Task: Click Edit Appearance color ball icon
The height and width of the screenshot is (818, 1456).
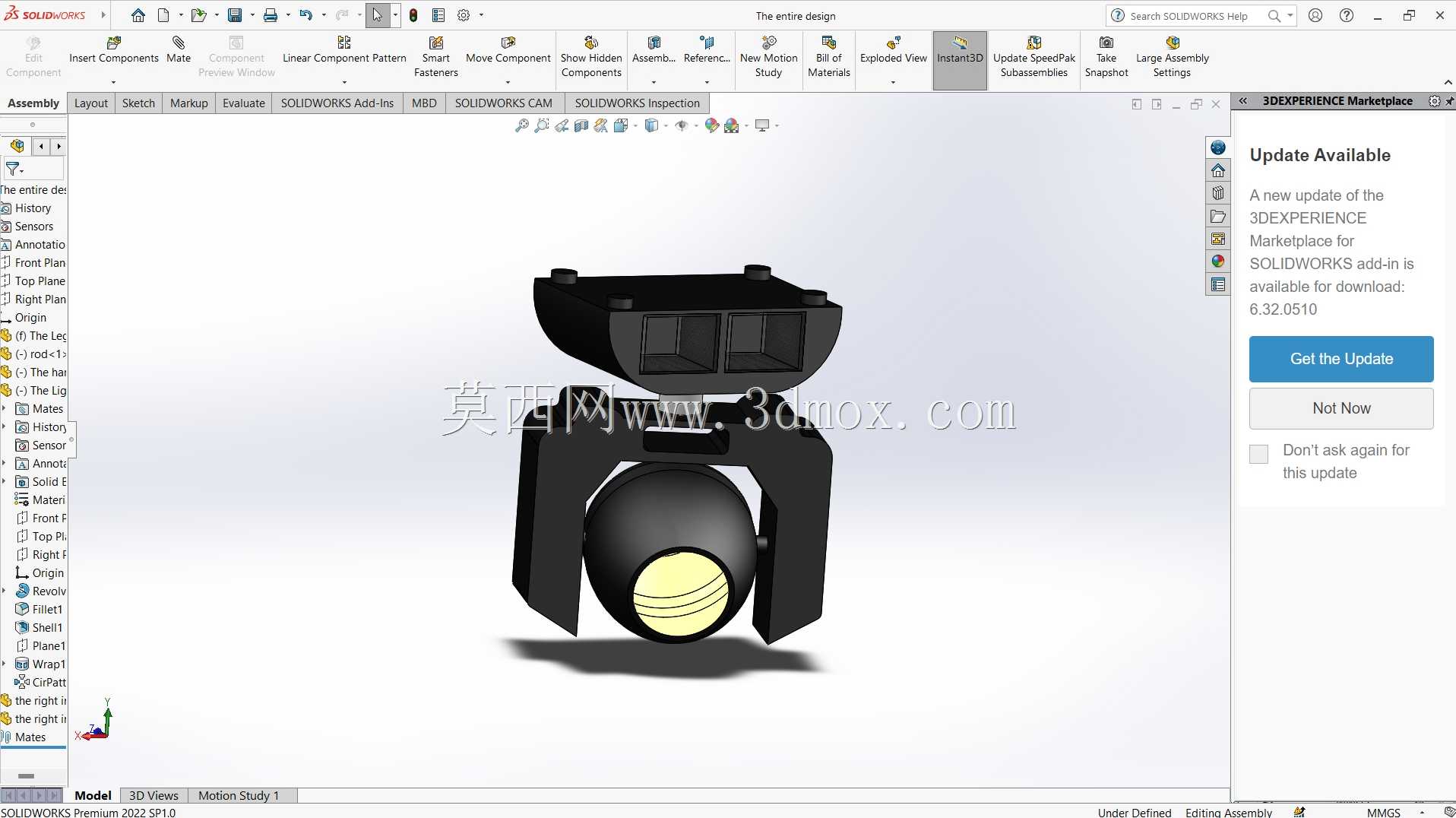Action: [711, 125]
